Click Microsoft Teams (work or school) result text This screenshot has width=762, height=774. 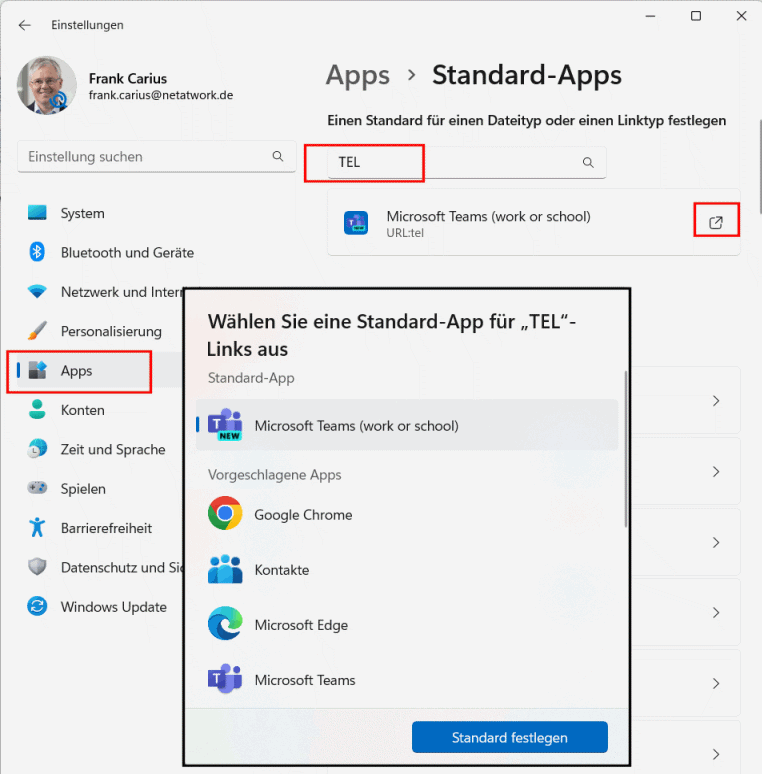pos(489,217)
